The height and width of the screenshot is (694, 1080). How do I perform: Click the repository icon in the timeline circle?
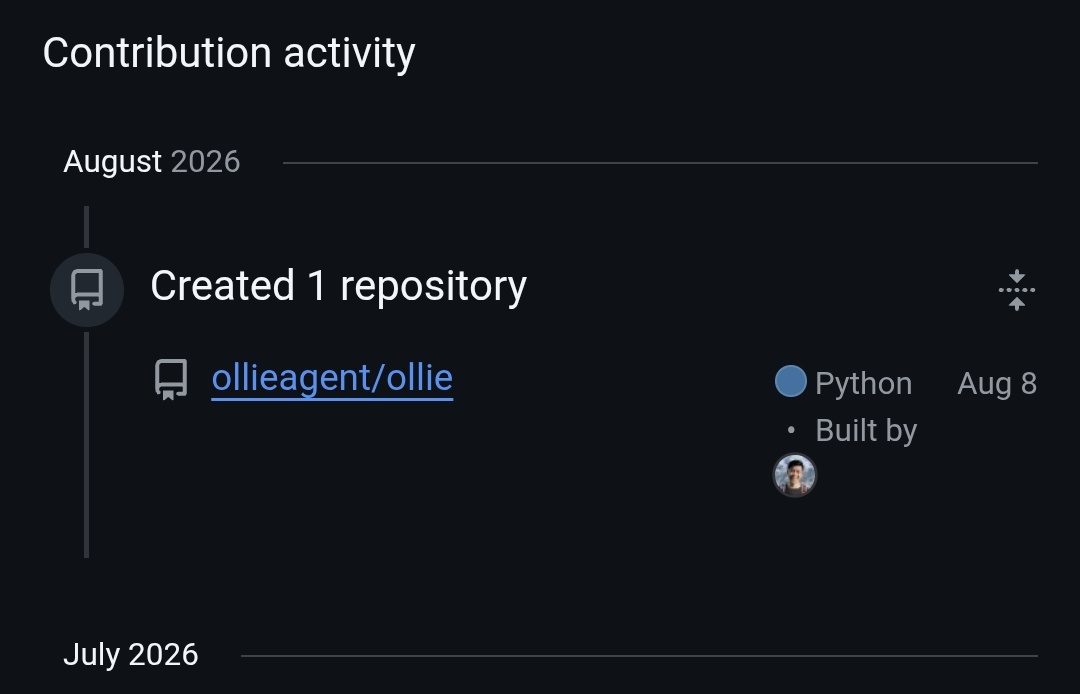(87, 290)
